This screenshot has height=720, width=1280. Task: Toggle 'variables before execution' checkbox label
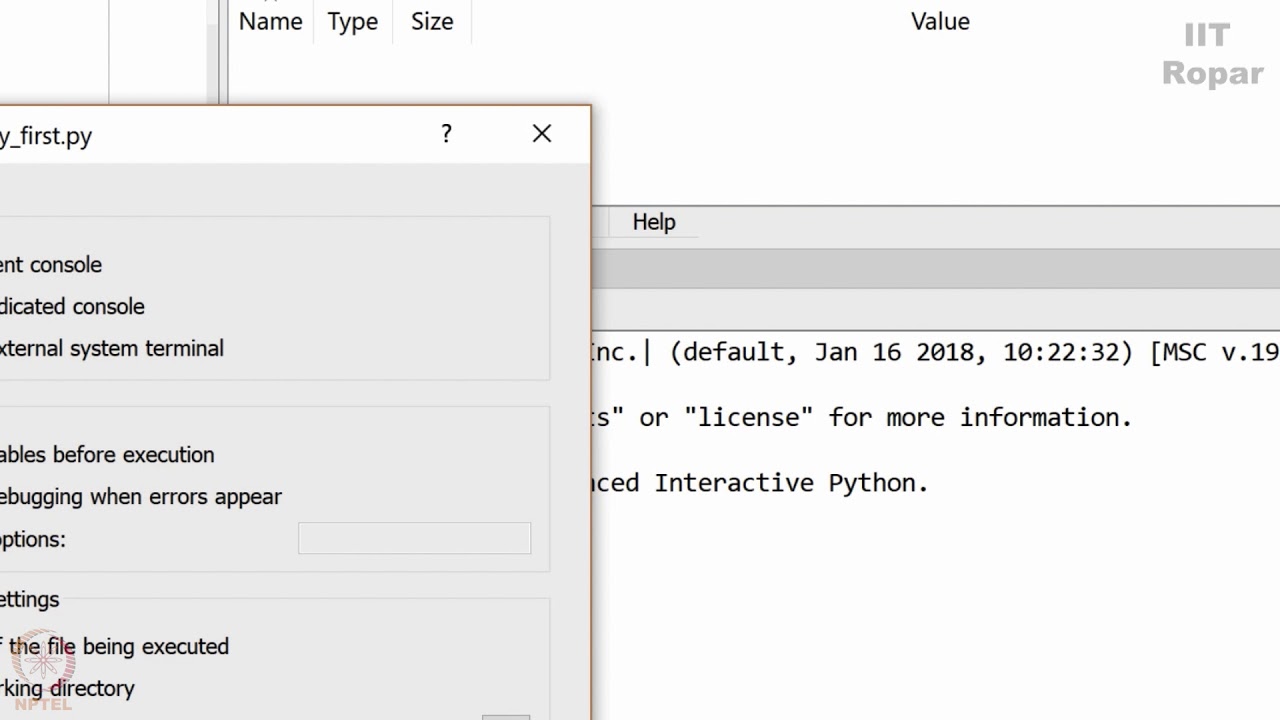[x=107, y=455]
